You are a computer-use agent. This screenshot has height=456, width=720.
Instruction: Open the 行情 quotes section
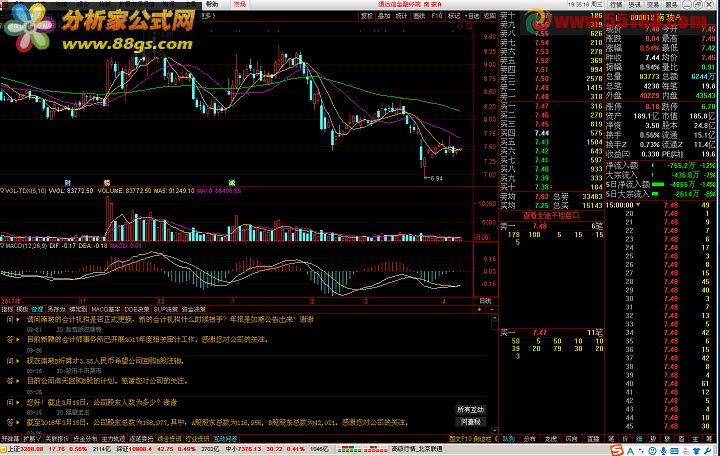[x=616, y=4]
